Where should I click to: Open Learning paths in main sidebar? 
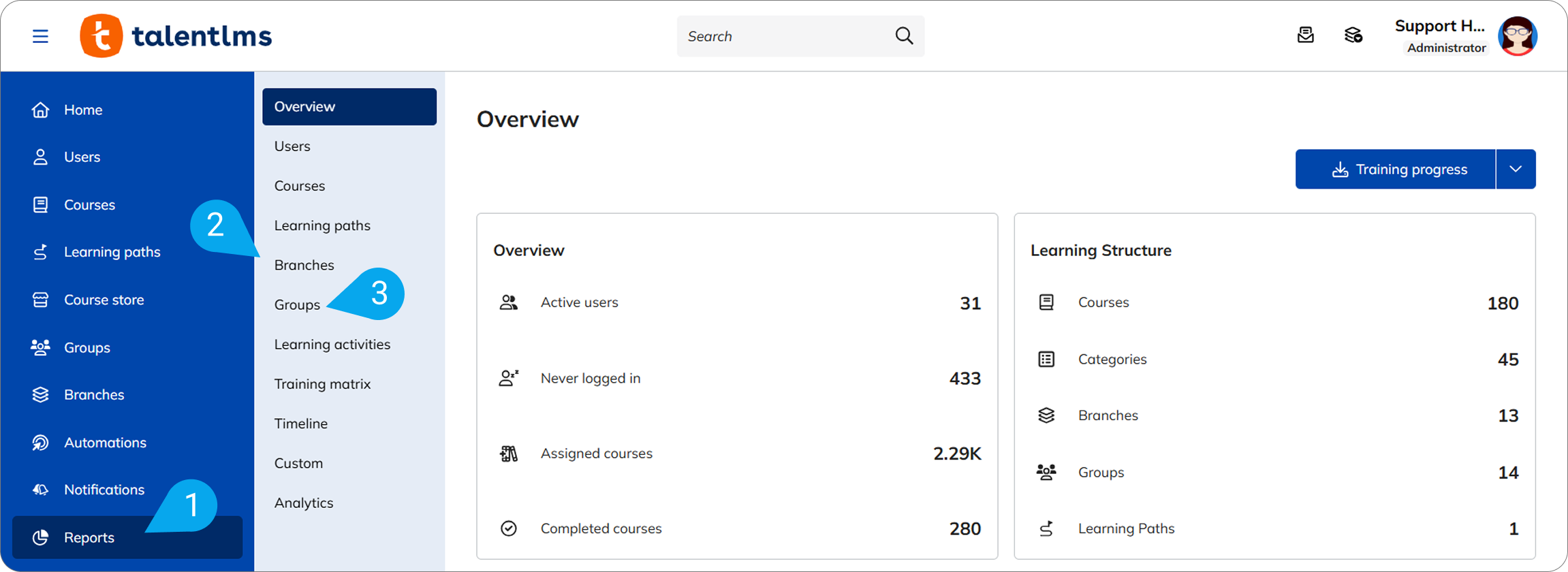[112, 252]
